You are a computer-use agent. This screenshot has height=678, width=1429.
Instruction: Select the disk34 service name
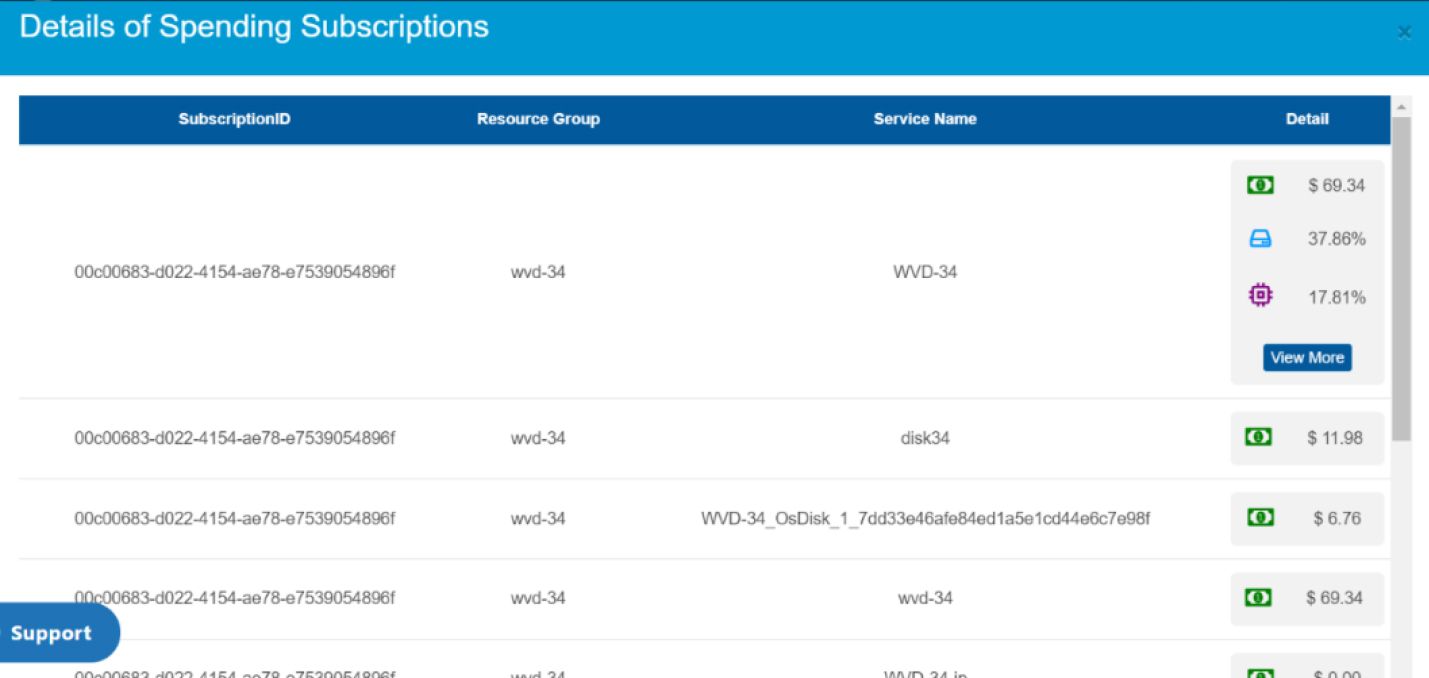click(925, 438)
